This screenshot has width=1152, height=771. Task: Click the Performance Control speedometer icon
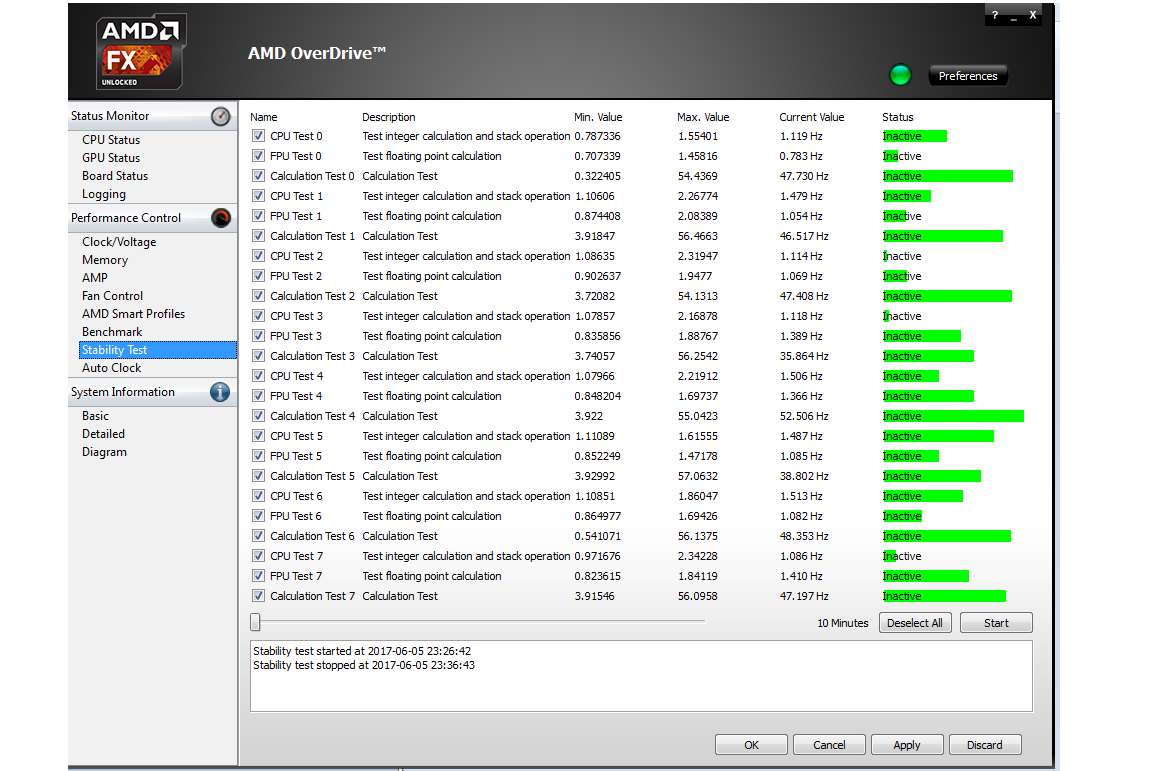coord(221,218)
